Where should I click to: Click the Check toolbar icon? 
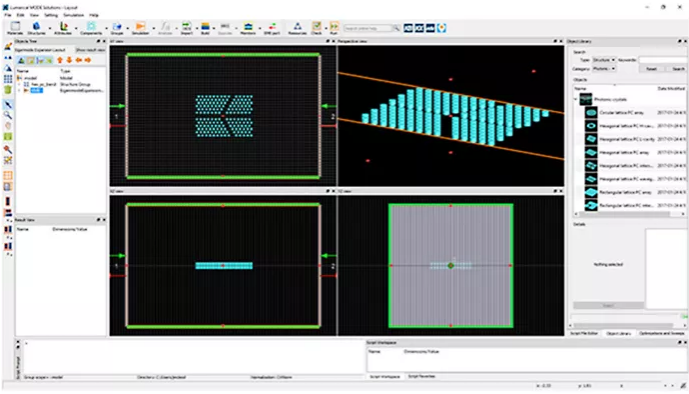click(316, 28)
